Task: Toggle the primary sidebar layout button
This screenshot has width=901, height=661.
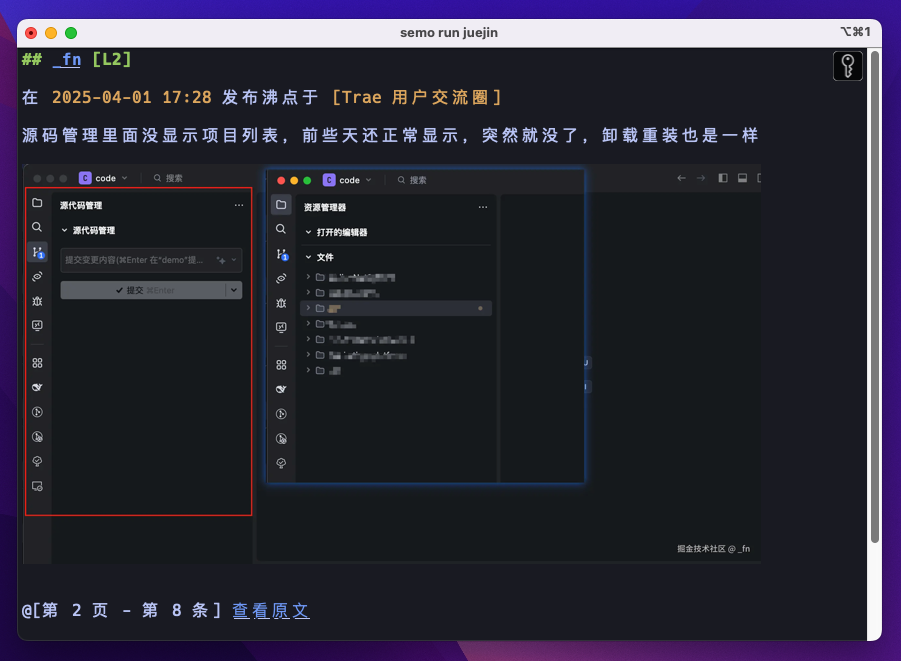Action: pyautogui.click(x=724, y=179)
